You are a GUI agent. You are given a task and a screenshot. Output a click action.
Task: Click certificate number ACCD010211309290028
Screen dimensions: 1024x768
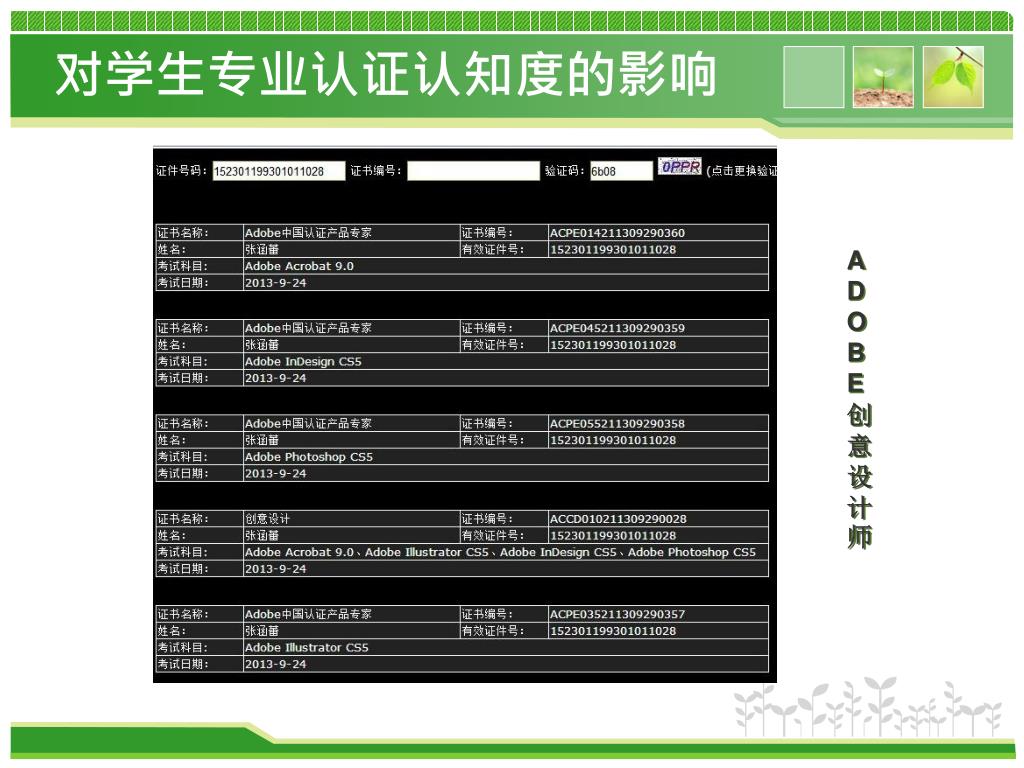click(x=618, y=519)
